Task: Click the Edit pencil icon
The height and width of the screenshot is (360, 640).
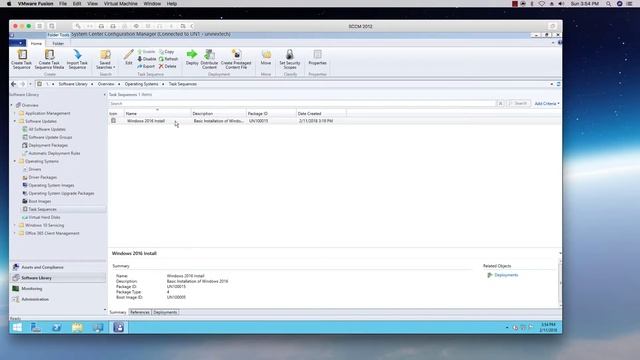Action: 129,57
